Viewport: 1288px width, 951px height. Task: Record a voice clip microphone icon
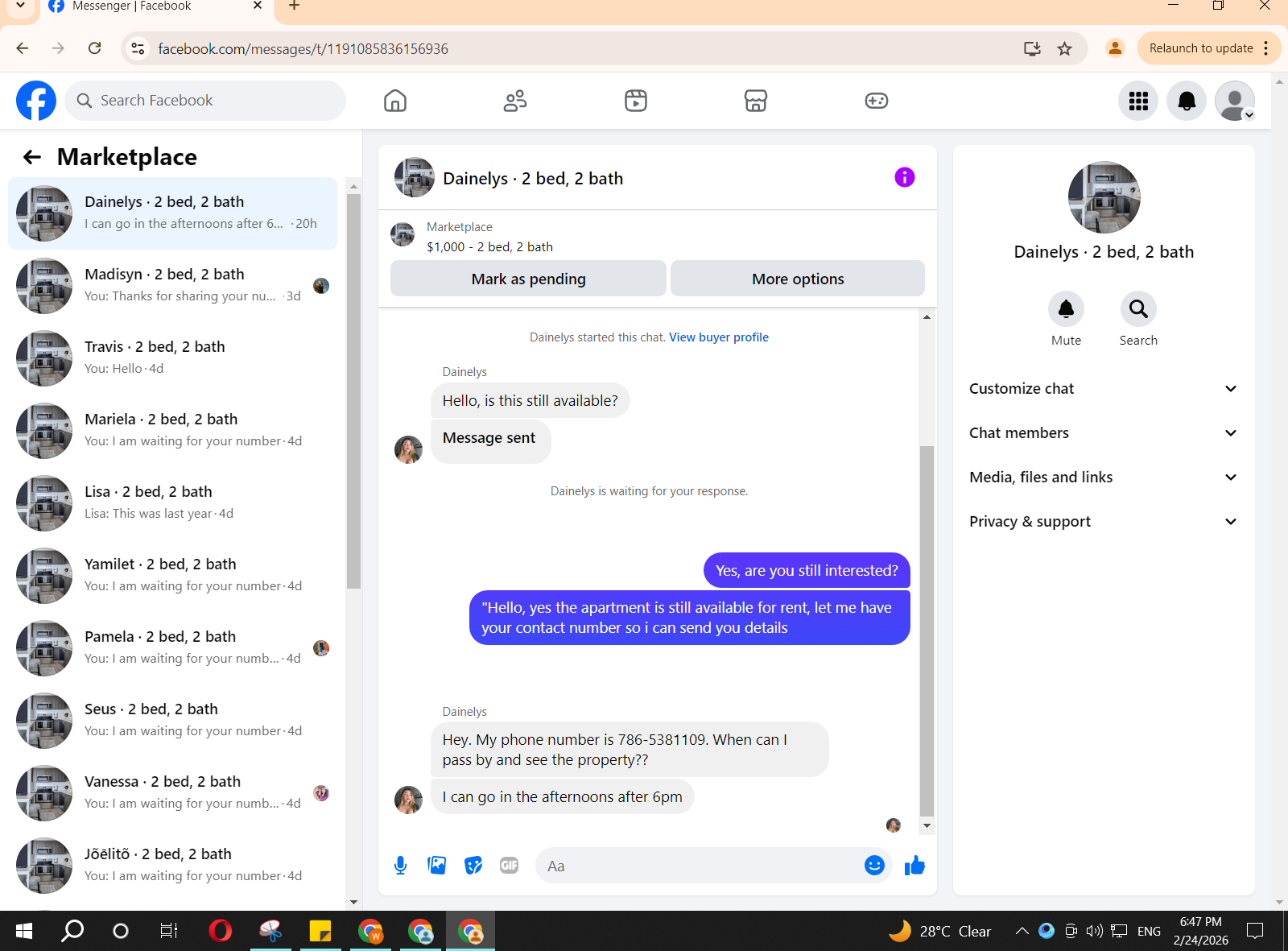click(400, 866)
